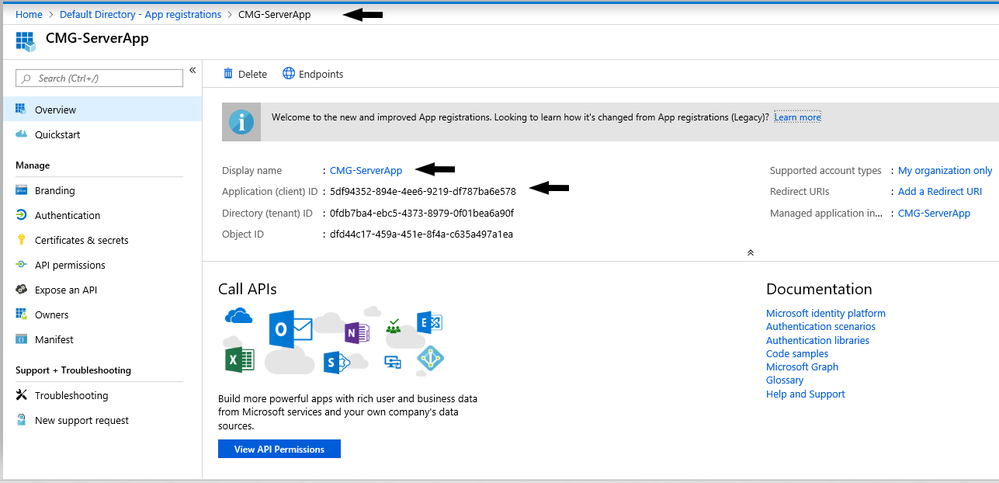Click the blue info icon in banner
Image resolution: width=999 pixels, height=483 pixels.
(241, 121)
